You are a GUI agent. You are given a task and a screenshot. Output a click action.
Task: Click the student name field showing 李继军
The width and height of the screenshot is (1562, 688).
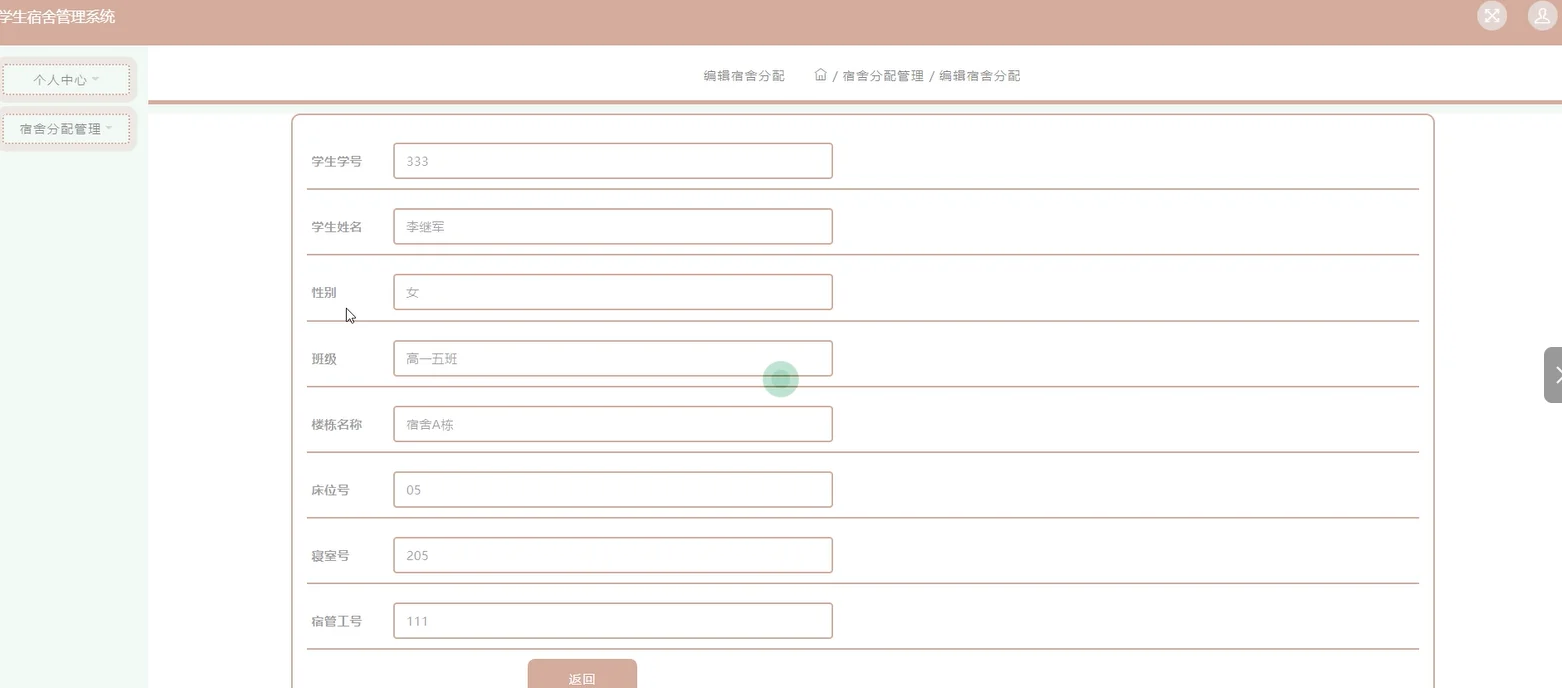pos(612,226)
